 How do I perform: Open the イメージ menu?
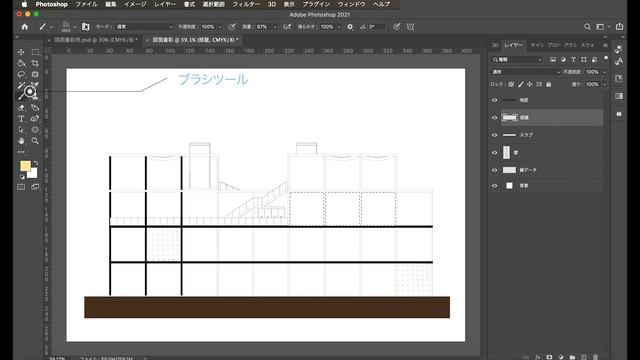click(x=135, y=4)
